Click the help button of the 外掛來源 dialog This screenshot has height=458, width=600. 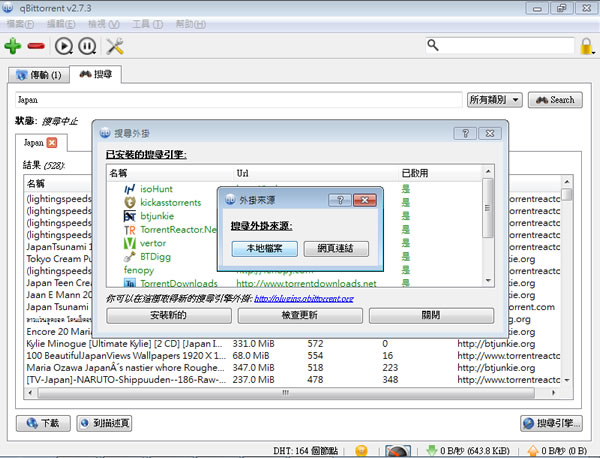pyautogui.click(x=340, y=200)
